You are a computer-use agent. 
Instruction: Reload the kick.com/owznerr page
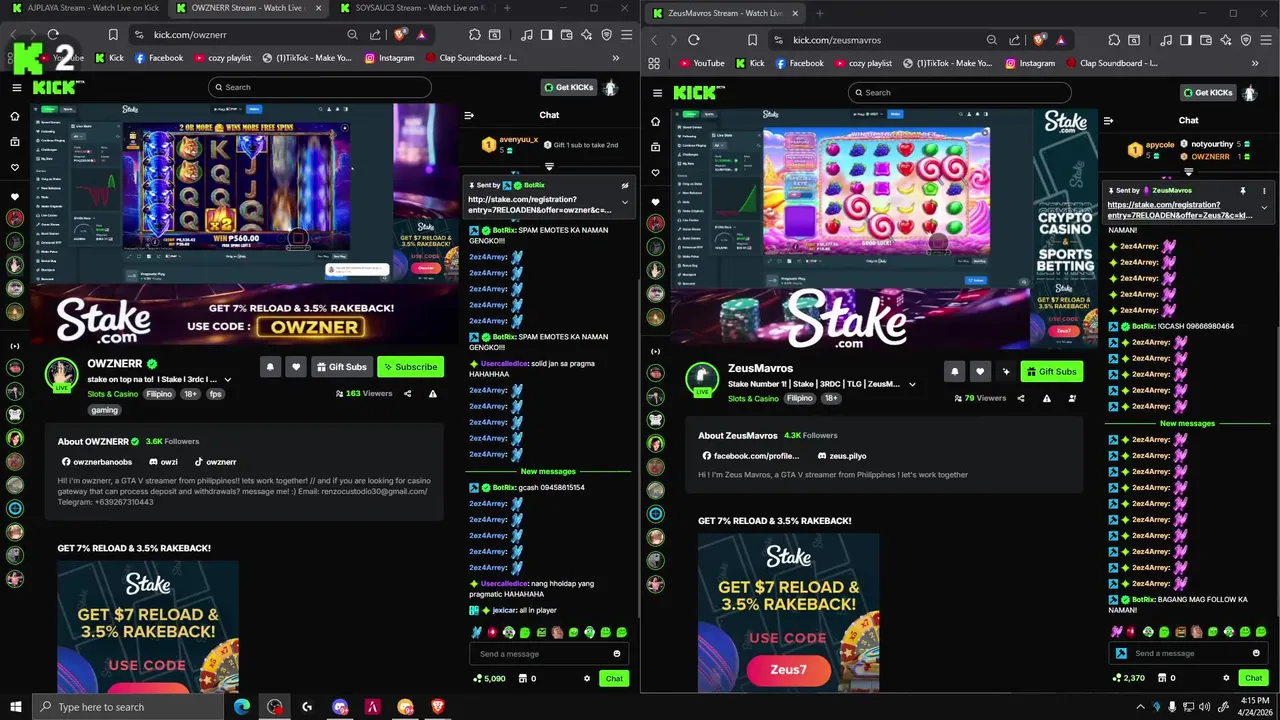[53, 35]
